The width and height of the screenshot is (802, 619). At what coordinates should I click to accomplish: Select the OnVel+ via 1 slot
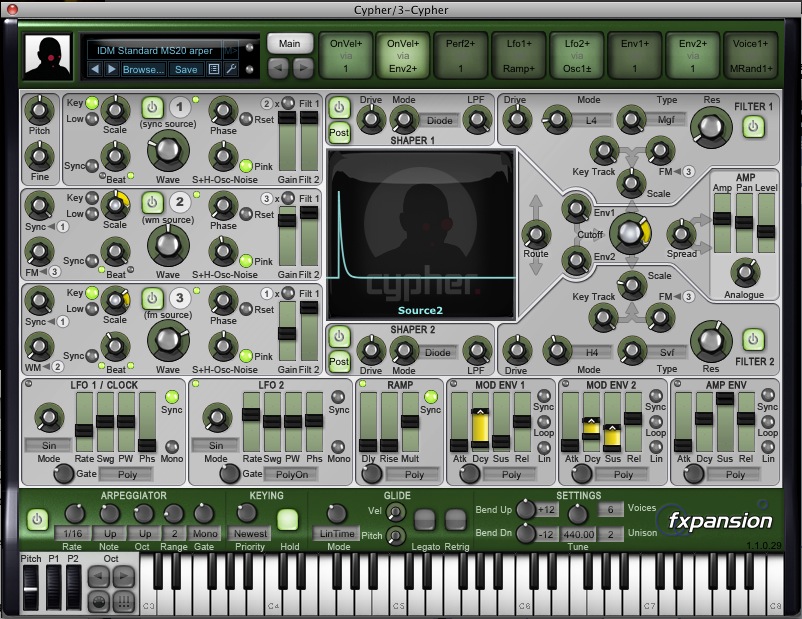(x=346, y=56)
